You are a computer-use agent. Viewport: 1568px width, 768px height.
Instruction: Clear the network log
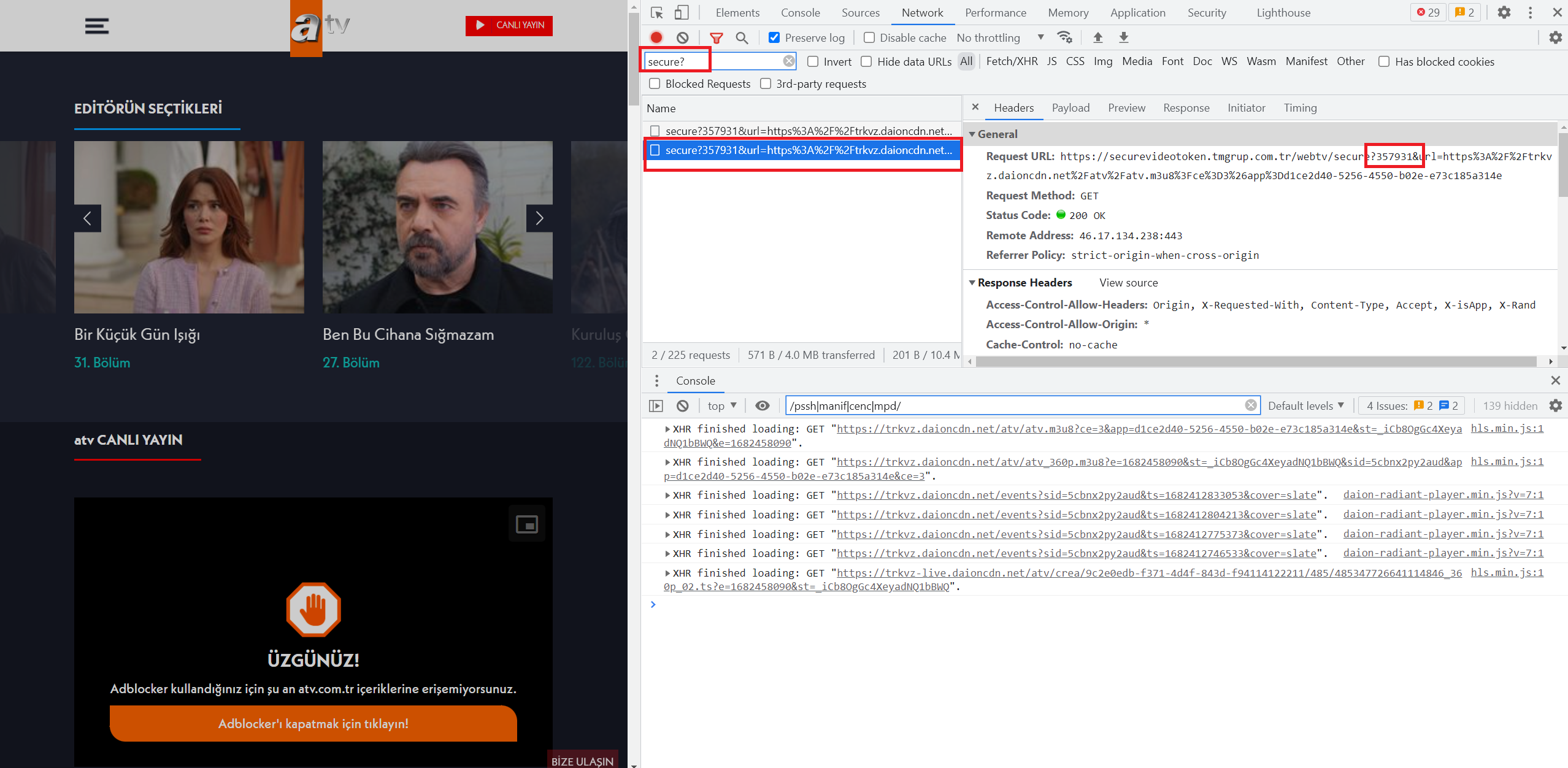click(682, 37)
